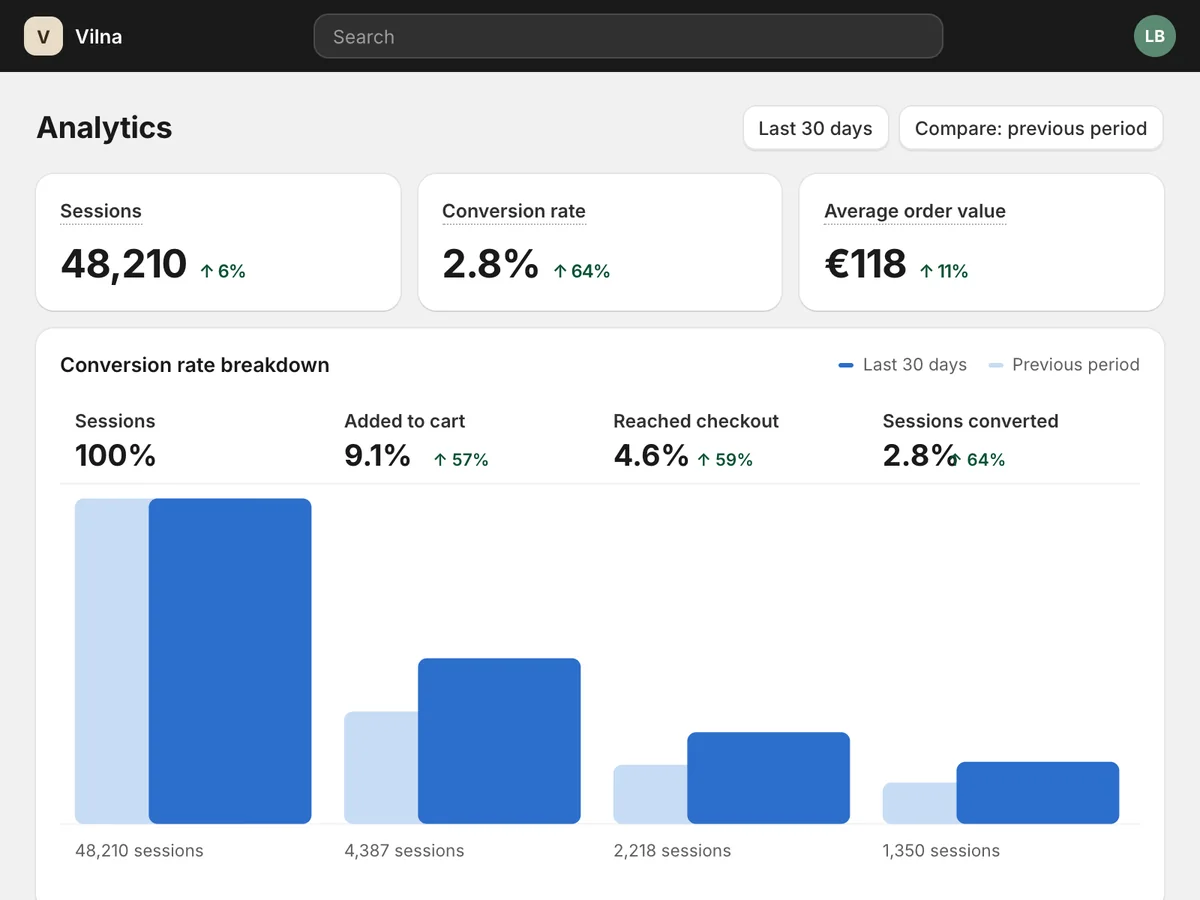This screenshot has width=1200, height=900.
Task: Click the Reached checkout 4.6% value
Action: point(651,455)
